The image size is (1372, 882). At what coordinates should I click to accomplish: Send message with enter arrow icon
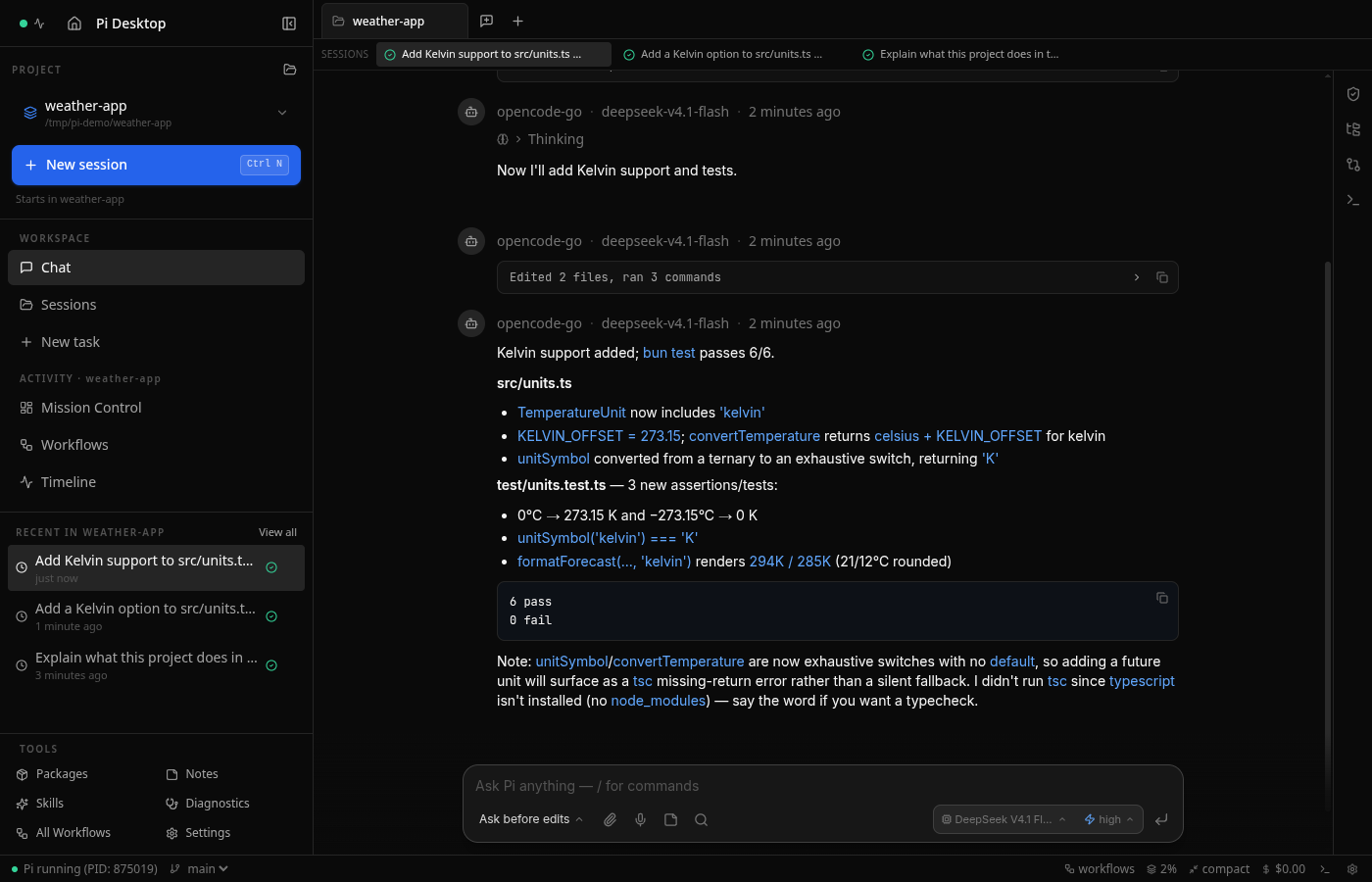(x=1161, y=819)
